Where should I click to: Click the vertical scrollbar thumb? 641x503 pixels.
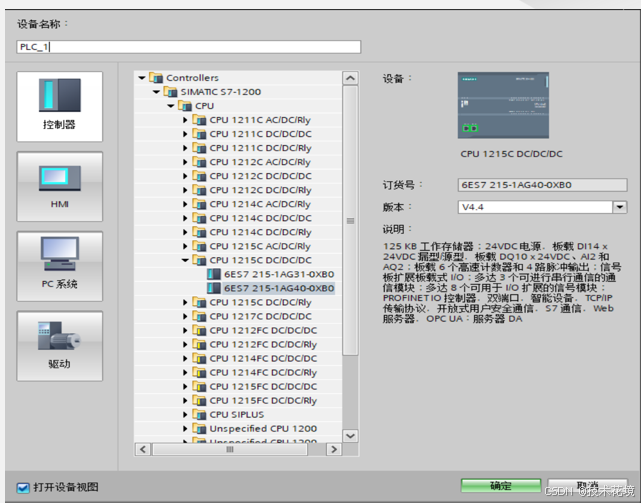tap(350, 221)
